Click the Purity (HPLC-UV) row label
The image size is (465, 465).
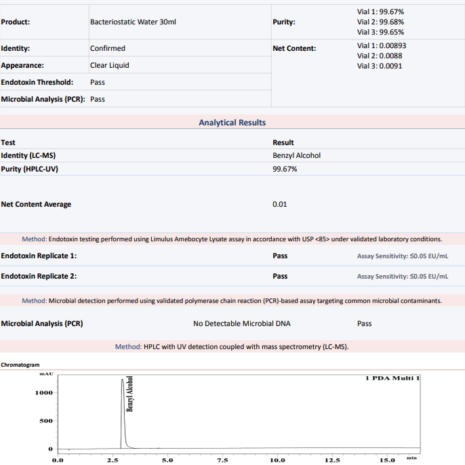29,169
